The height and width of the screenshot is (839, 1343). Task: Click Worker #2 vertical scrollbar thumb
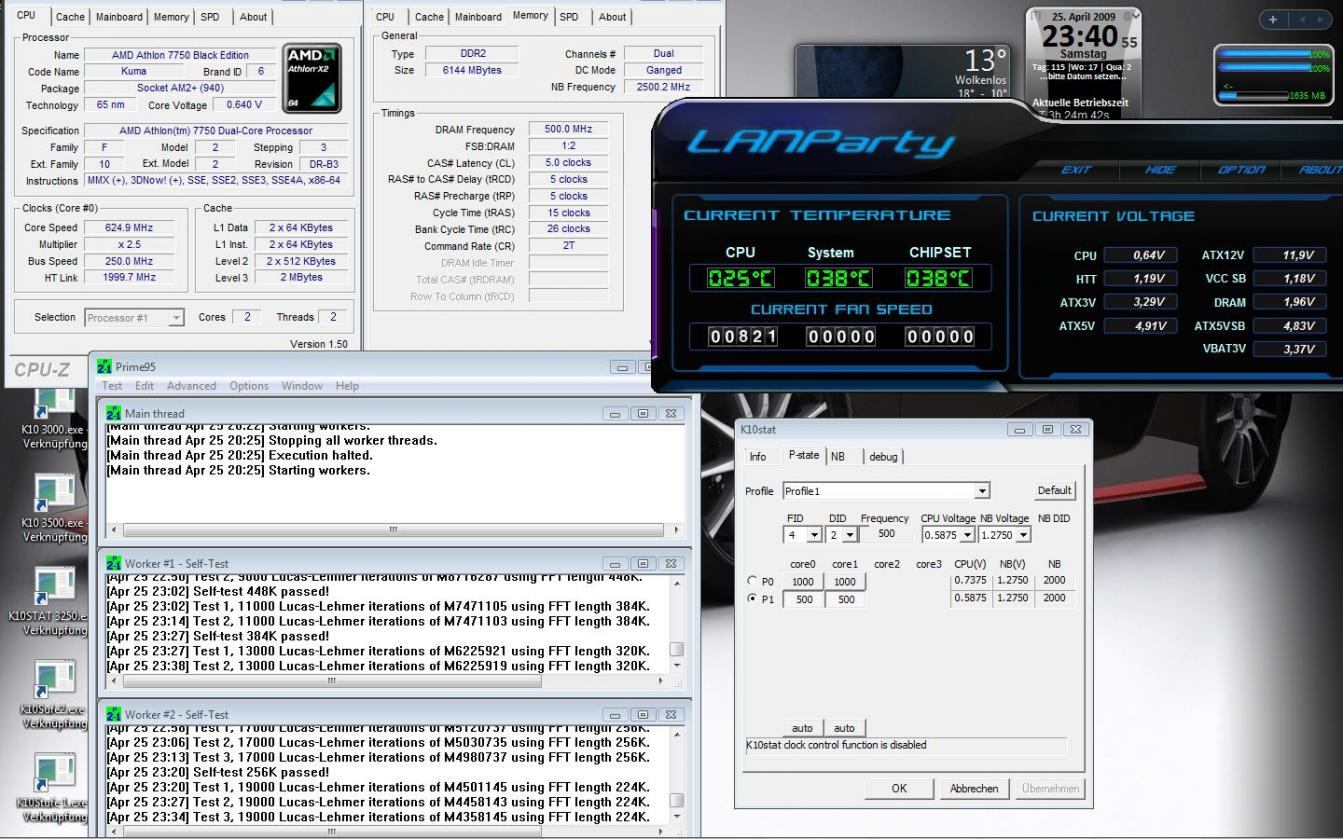coord(677,801)
